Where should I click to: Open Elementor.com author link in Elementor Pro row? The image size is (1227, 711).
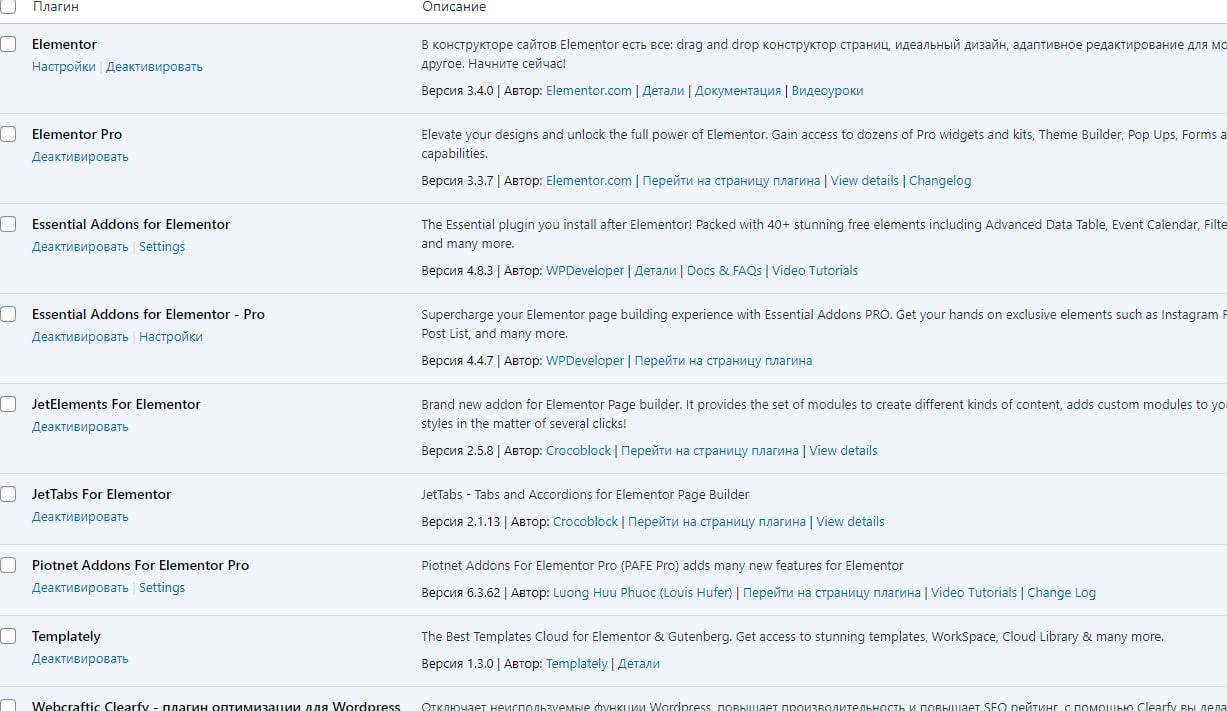coord(589,181)
